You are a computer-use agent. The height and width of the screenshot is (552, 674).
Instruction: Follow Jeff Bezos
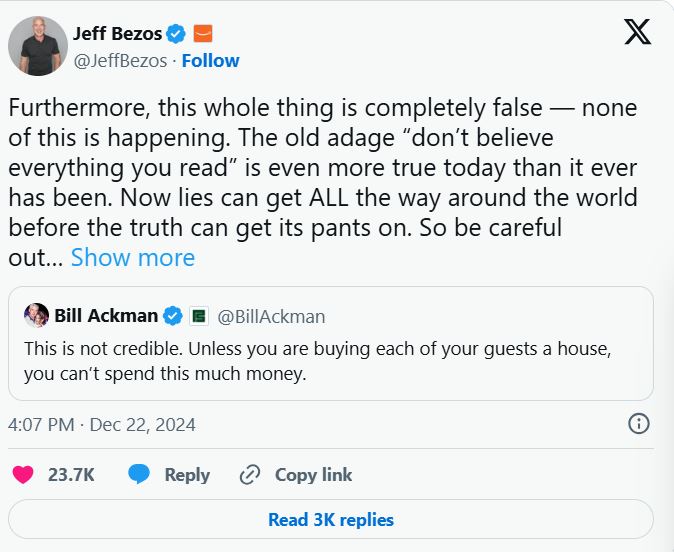coord(210,60)
